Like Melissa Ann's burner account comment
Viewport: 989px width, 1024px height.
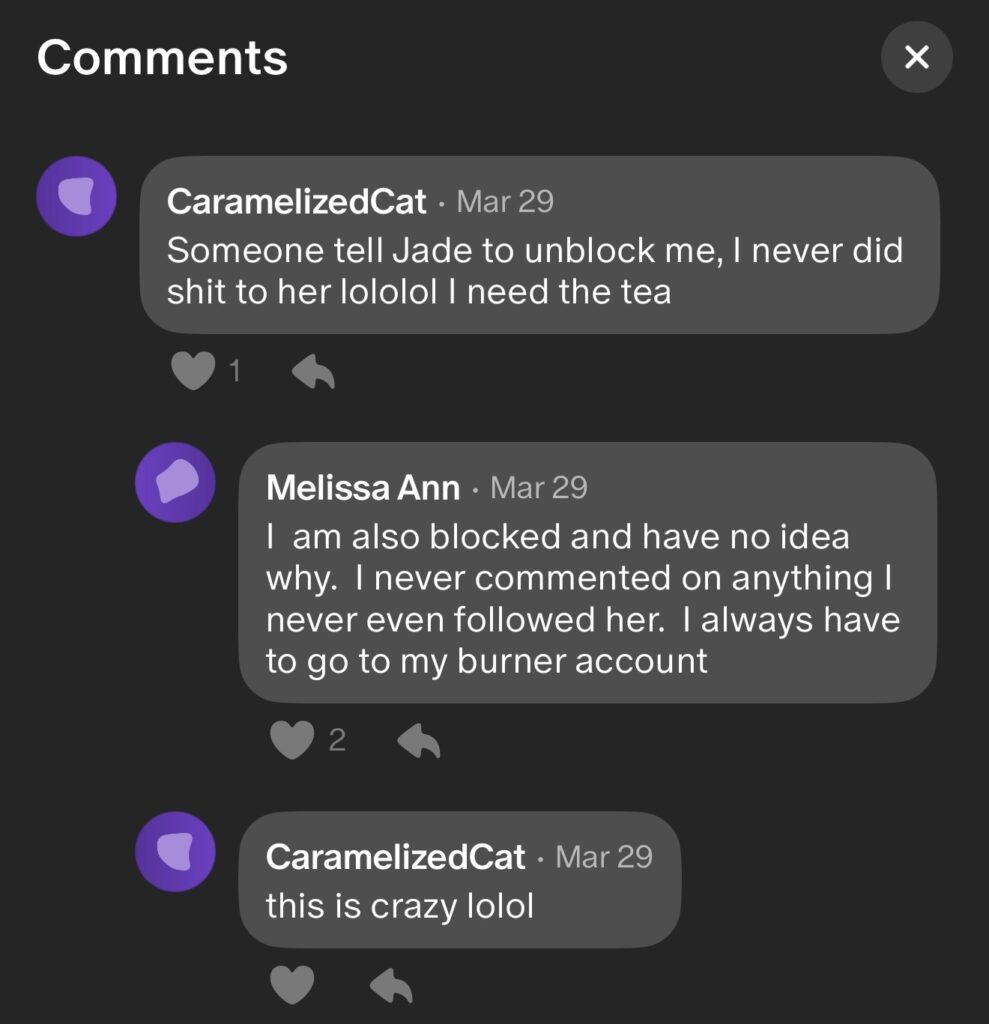(x=292, y=740)
